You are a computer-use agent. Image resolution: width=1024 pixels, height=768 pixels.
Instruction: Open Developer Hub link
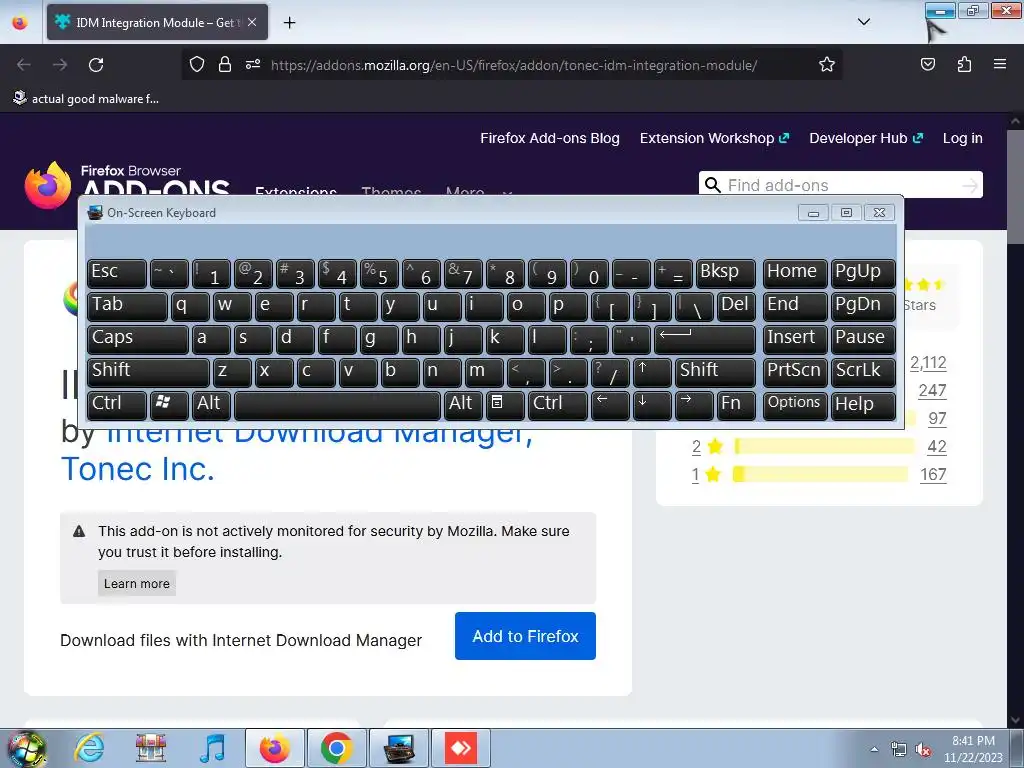tap(866, 138)
